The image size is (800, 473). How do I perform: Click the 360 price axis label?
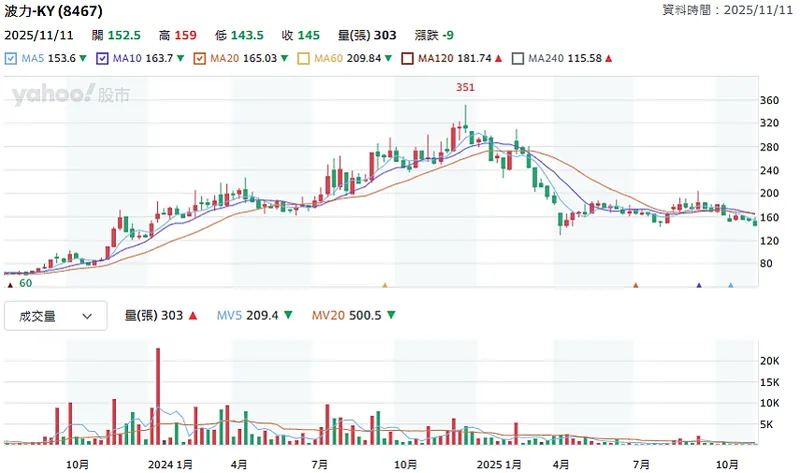tap(769, 101)
